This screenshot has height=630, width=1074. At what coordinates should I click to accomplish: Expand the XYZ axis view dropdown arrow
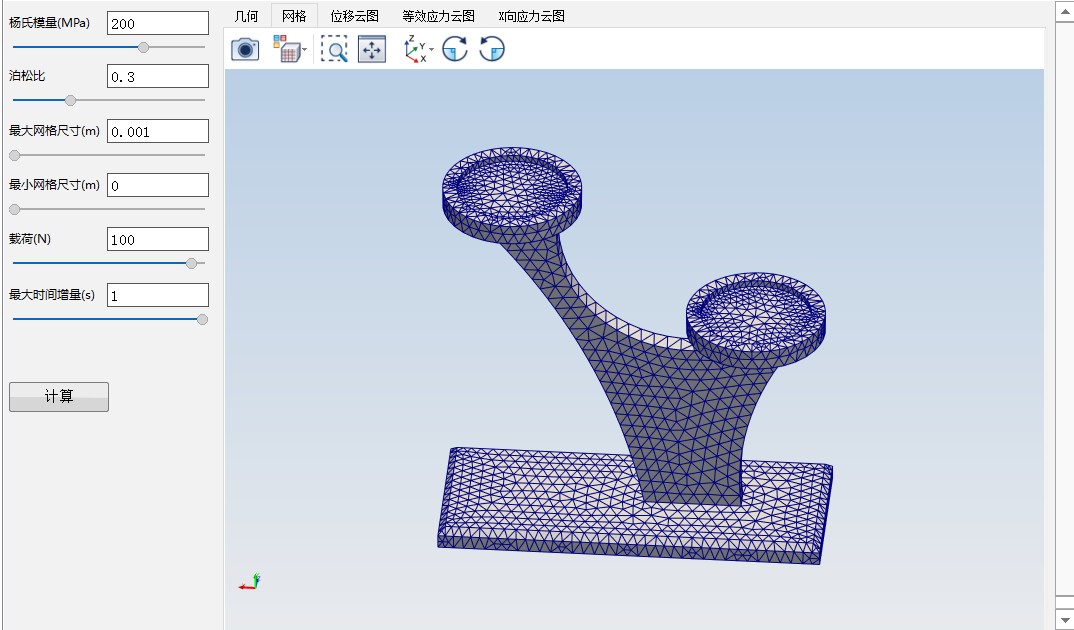tap(432, 50)
